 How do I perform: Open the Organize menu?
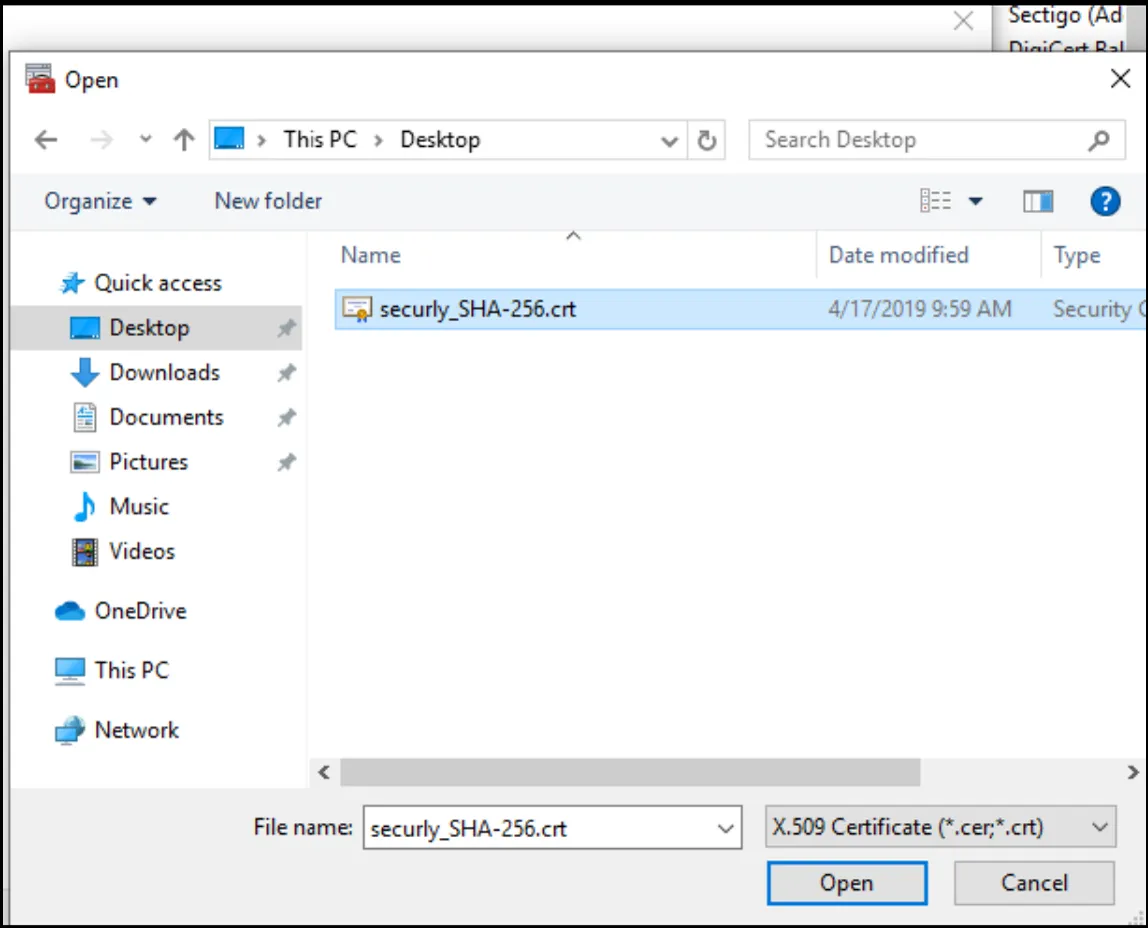click(x=100, y=201)
